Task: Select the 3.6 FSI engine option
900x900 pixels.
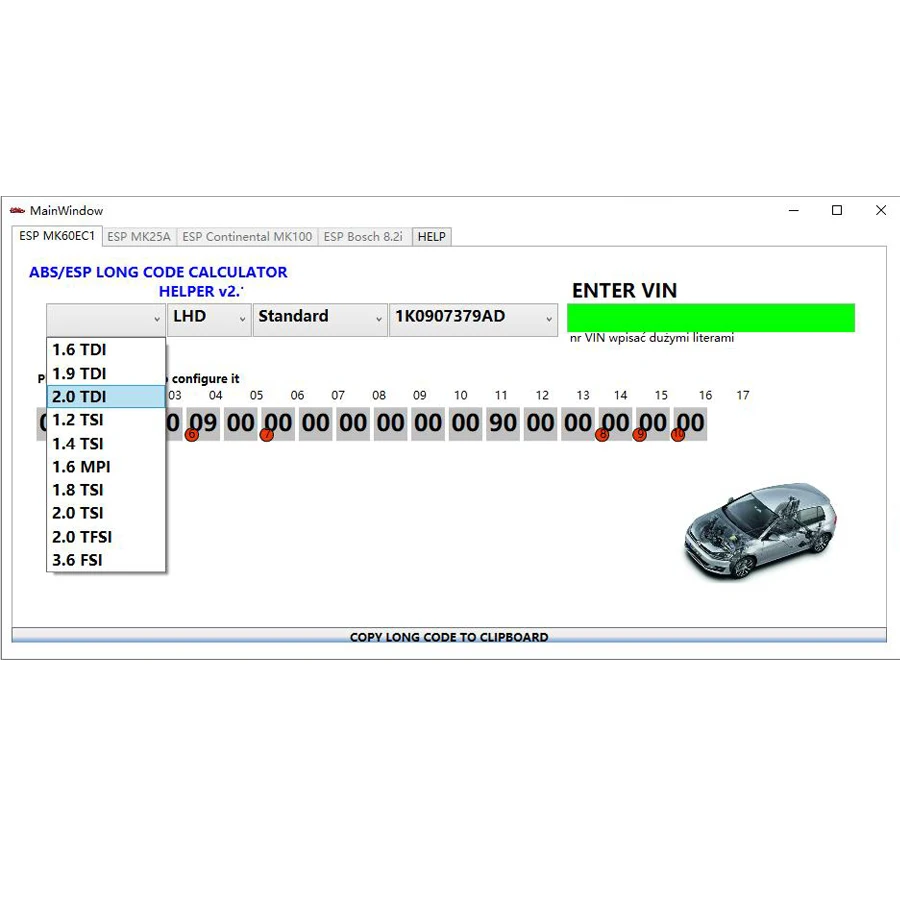Action: (106, 560)
